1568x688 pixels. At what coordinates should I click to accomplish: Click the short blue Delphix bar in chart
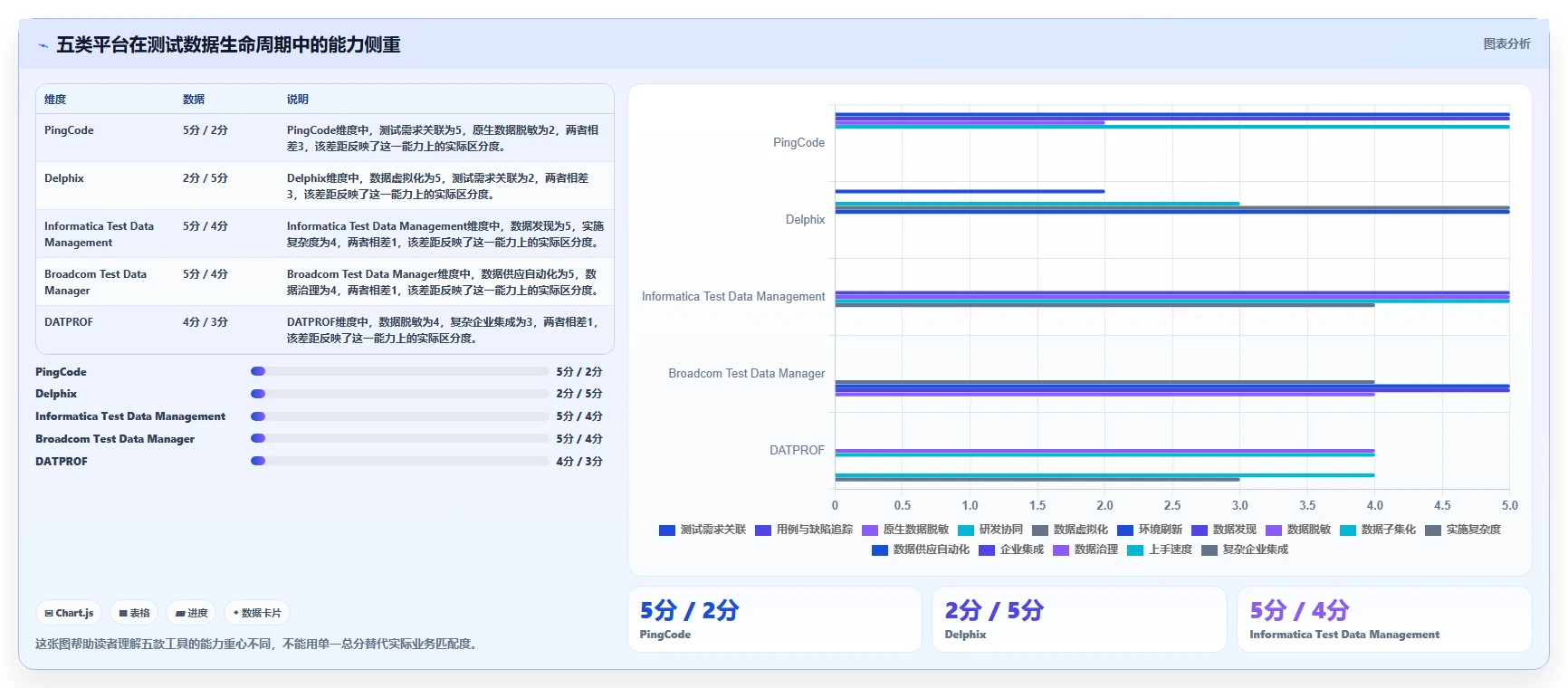point(970,191)
